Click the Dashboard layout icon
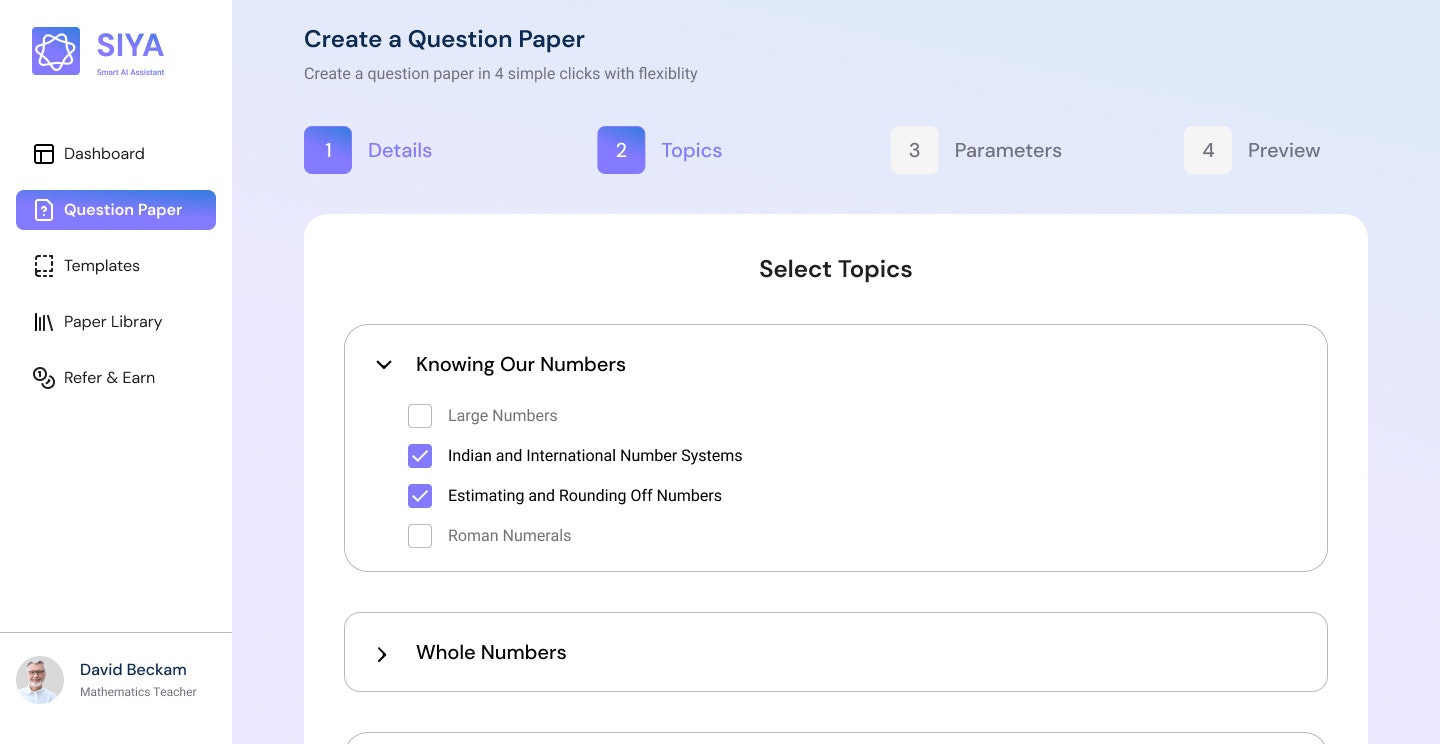Screen dimensions: 1440x744 [x=44, y=154]
